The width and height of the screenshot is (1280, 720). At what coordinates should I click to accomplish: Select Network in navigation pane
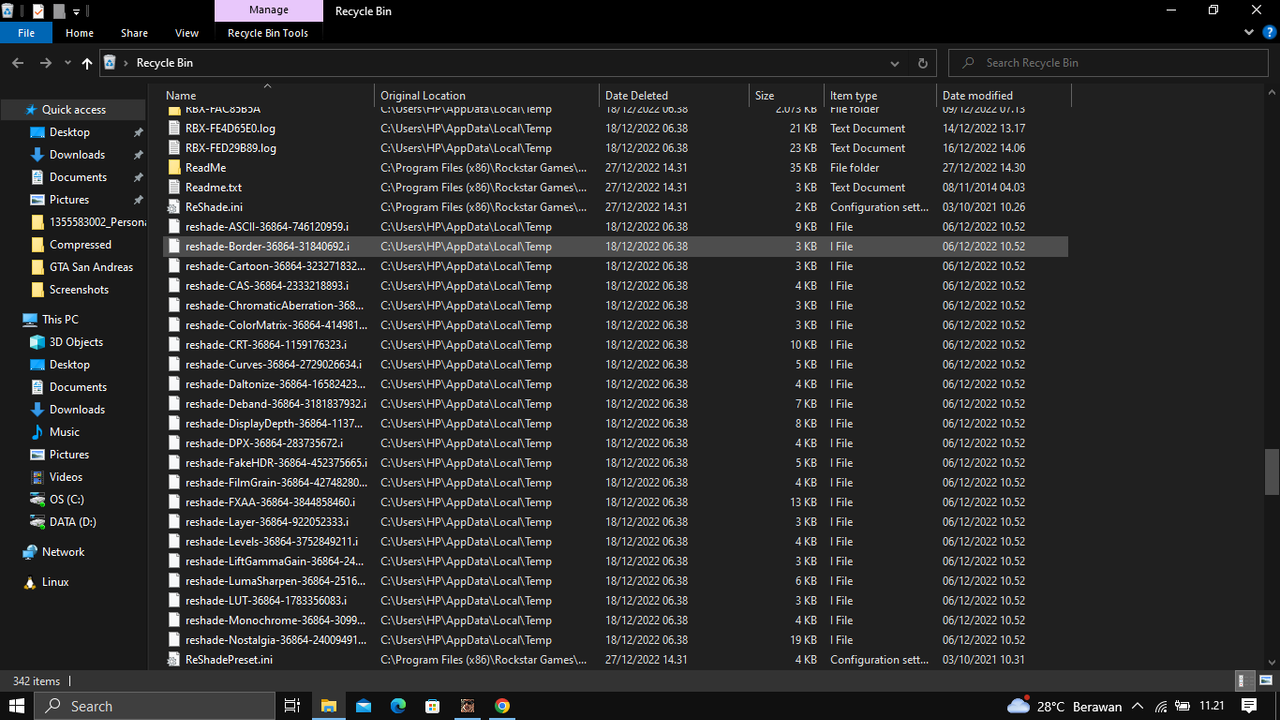63,552
